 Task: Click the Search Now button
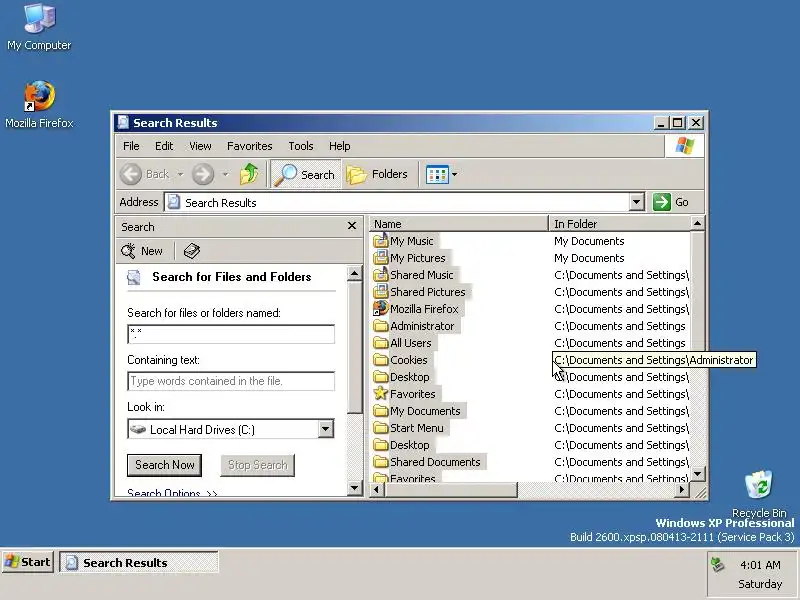coord(164,465)
